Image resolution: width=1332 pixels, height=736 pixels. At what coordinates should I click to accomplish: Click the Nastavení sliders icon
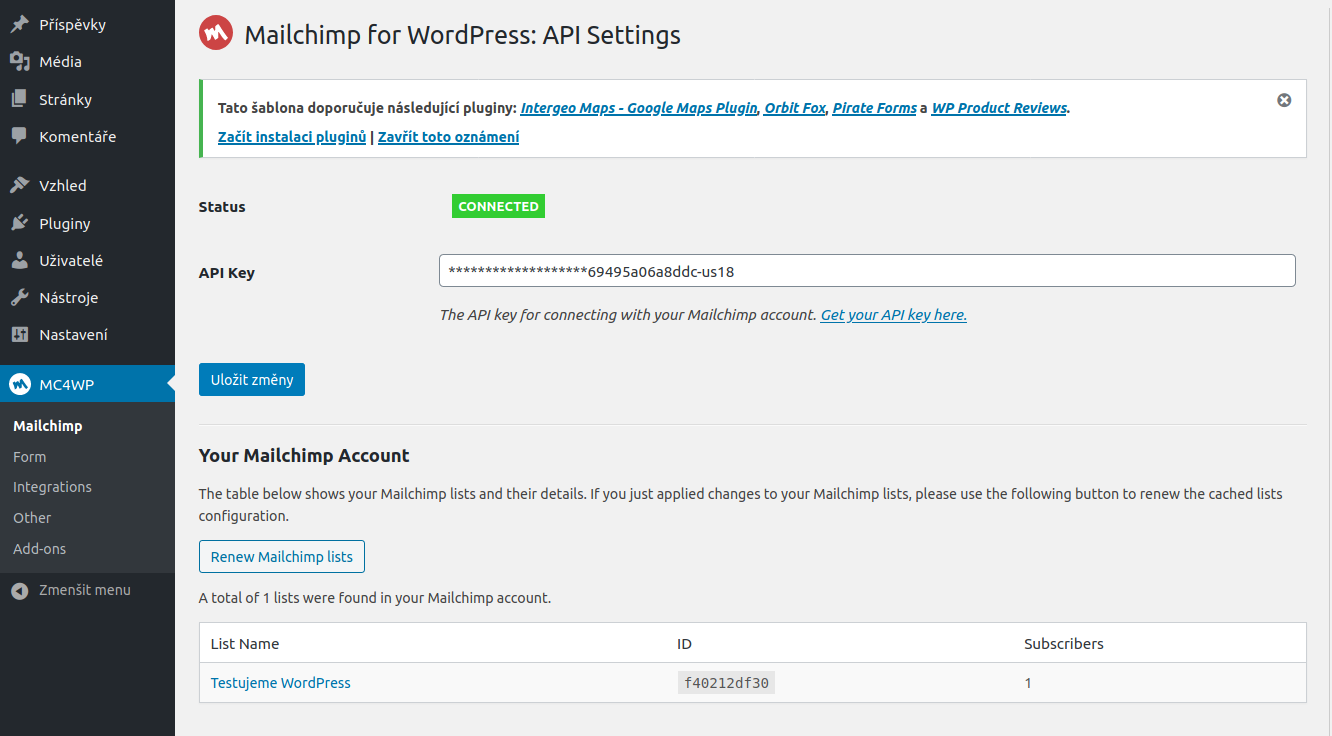20,335
